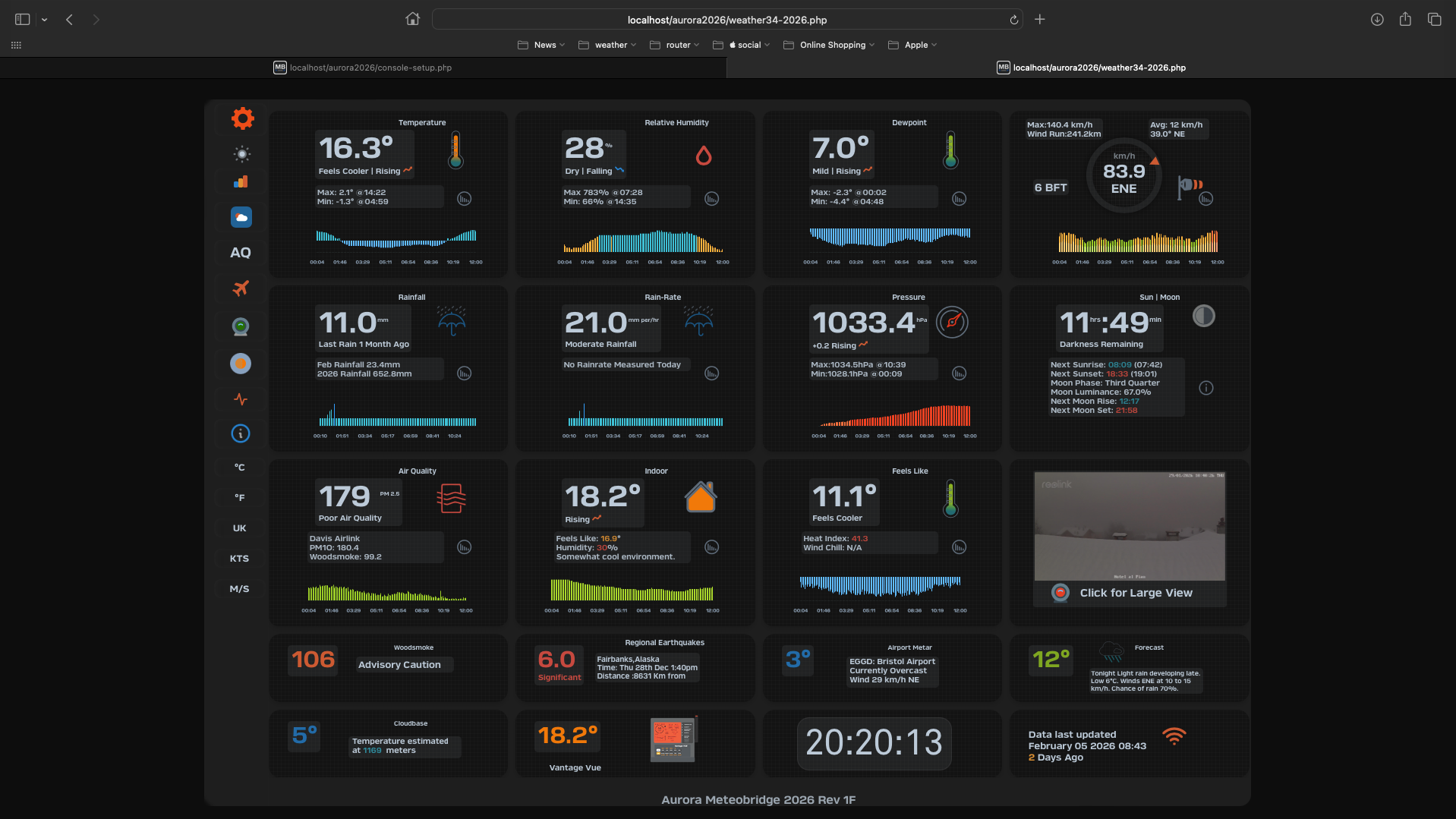Click the earthquake pulse line icon
Viewport: 1456px width, 819px height.
241,399
